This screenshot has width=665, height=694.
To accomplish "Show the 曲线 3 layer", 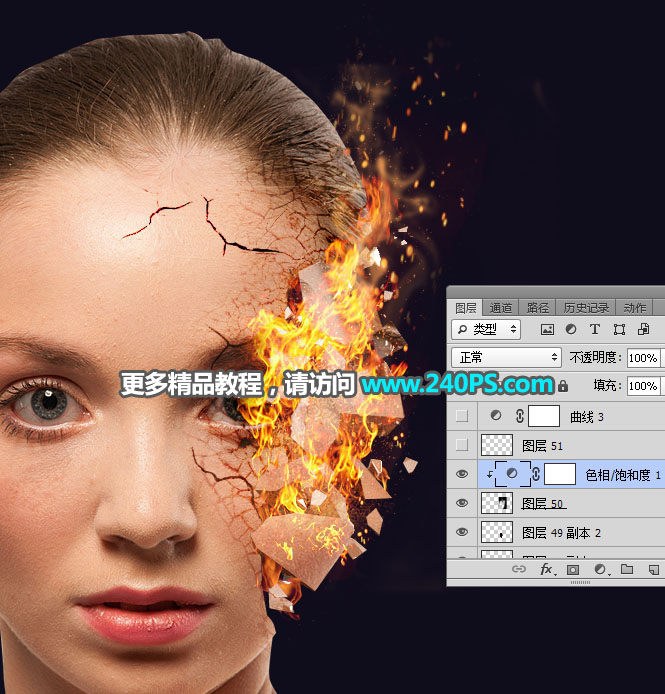I will (462, 416).
